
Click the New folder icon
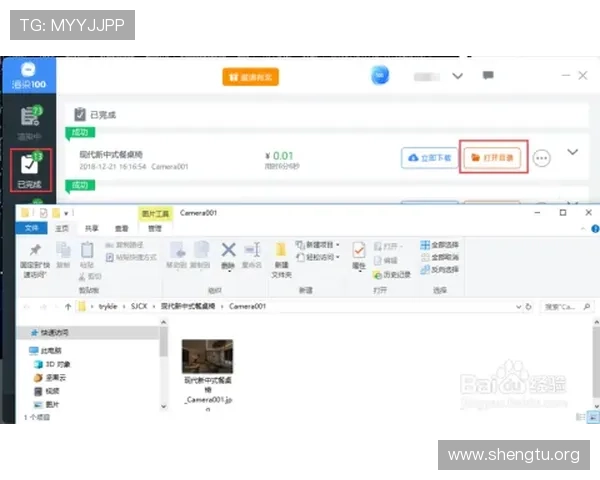pyautogui.click(x=281, y=250)
